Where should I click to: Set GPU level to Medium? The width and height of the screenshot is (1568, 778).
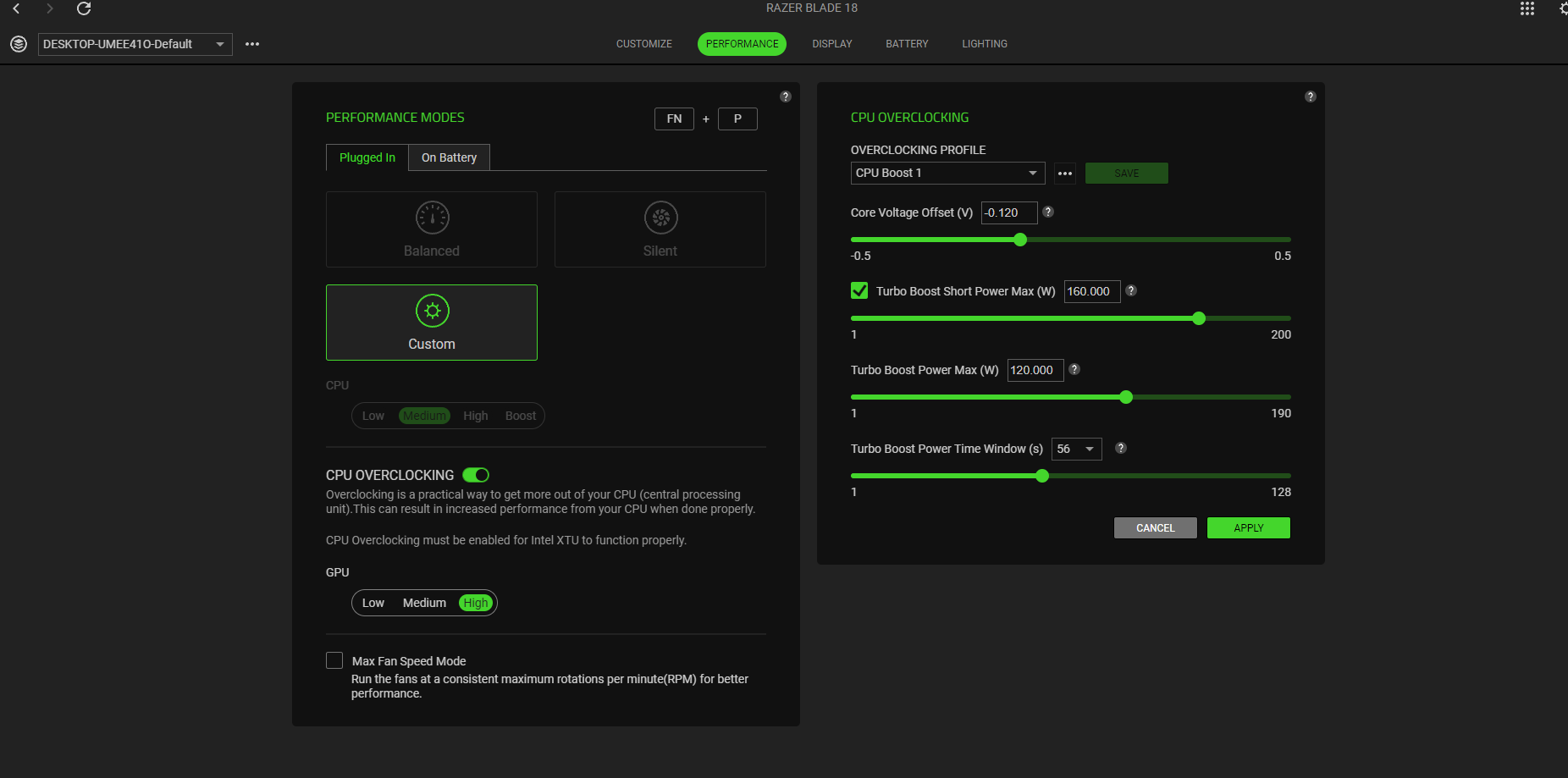click(424, 603)
